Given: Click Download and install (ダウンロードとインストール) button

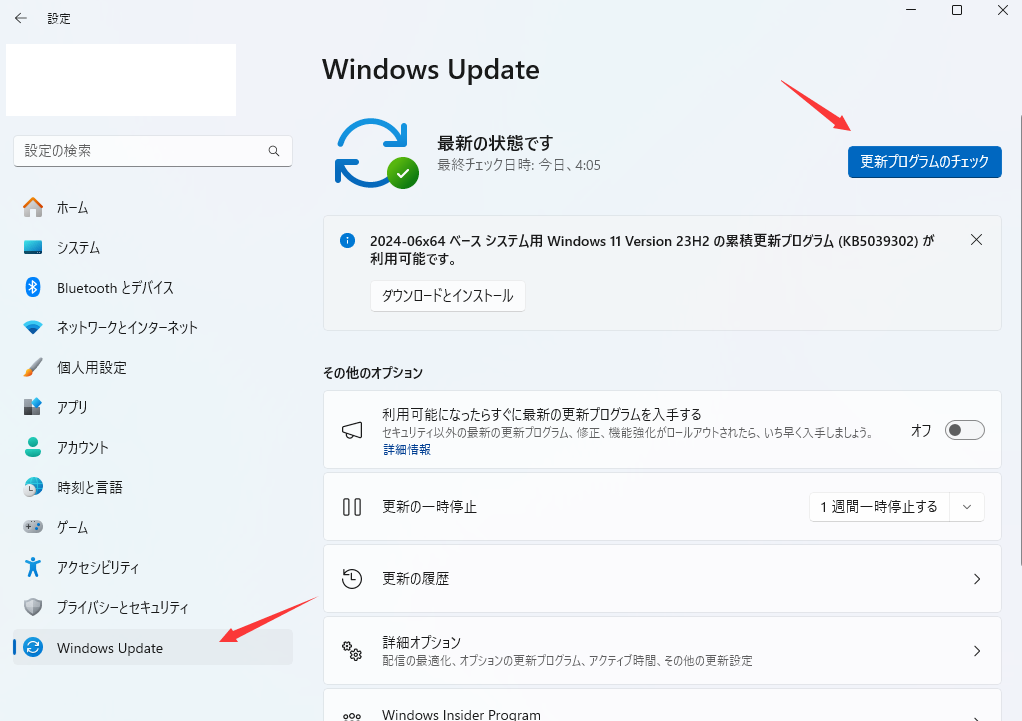Looking at the screenshot, I should pyautogui.click(x=447, y=296).
